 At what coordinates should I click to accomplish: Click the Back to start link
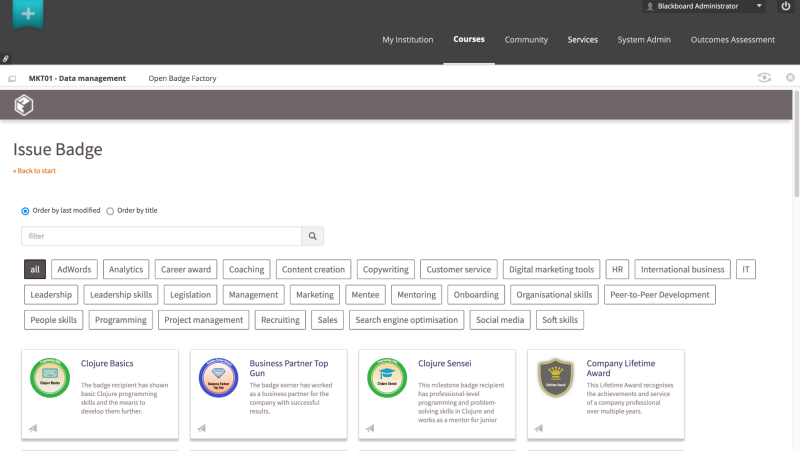(x=34, y=171)
